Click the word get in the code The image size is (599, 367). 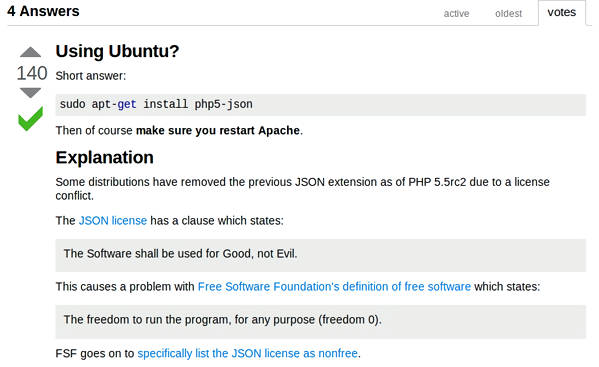point(127,104)
